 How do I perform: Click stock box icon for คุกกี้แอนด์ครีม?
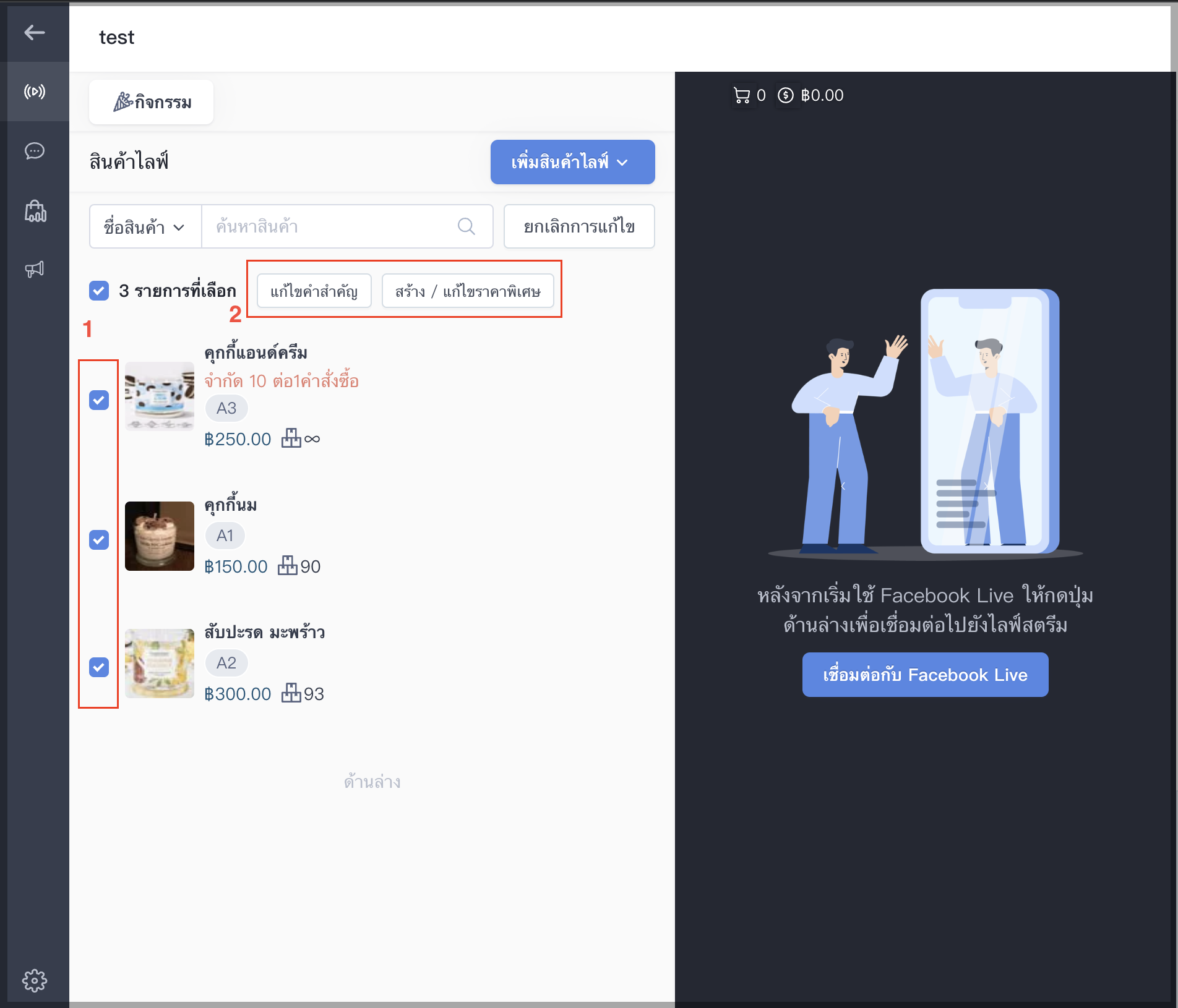(291, 438)
